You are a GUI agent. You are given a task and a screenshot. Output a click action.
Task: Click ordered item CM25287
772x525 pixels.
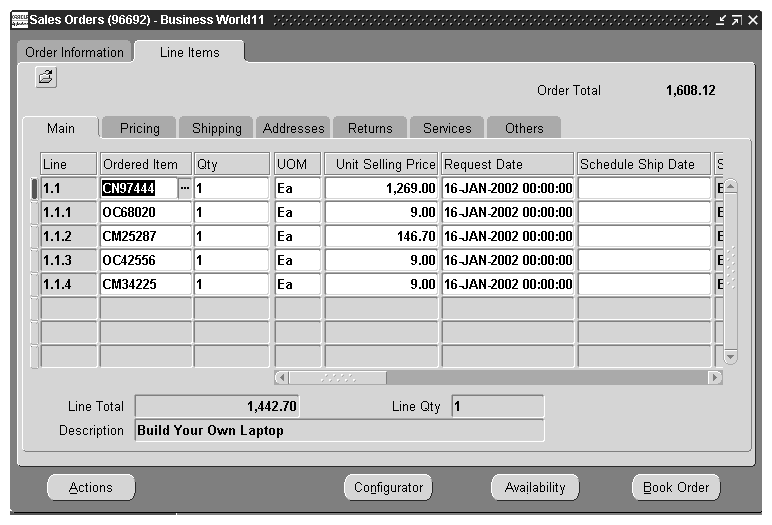coord(146,236)
